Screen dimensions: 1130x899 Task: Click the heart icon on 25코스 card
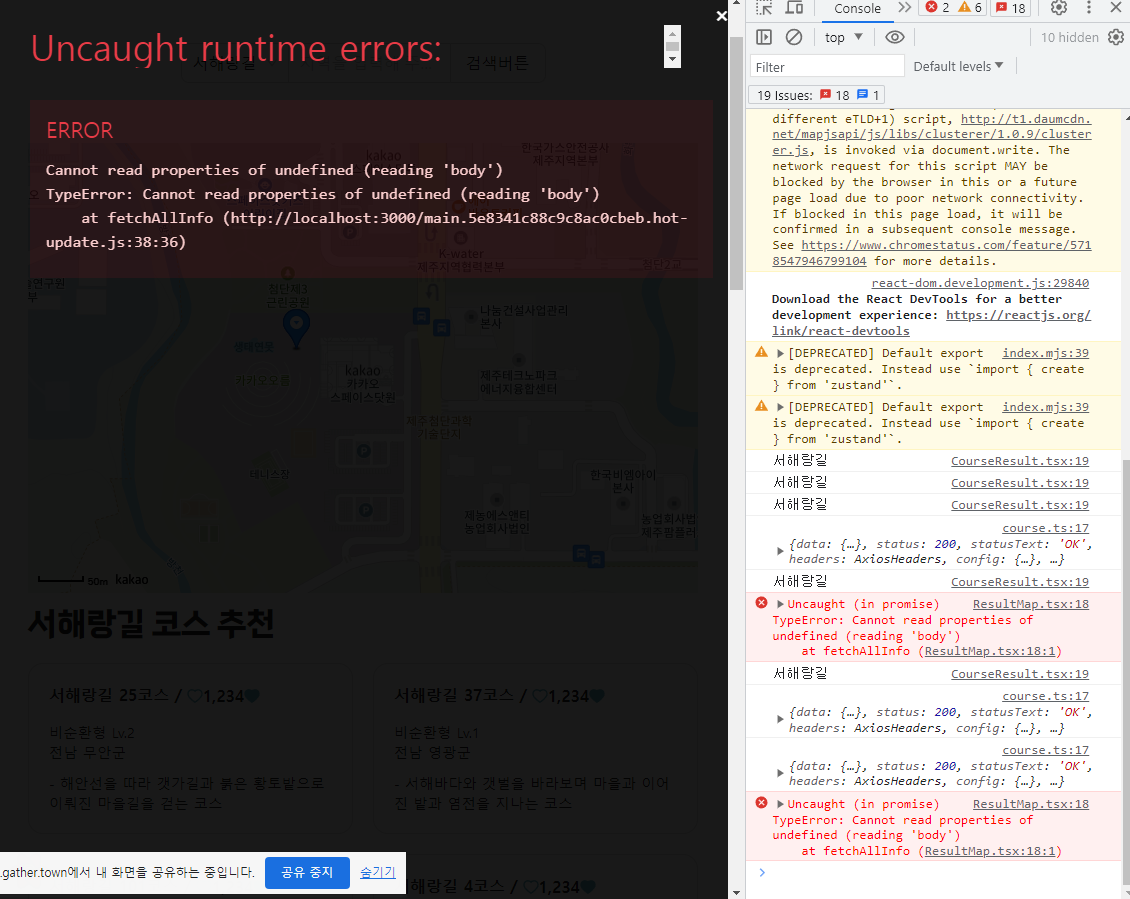click(x=195, y=696)
